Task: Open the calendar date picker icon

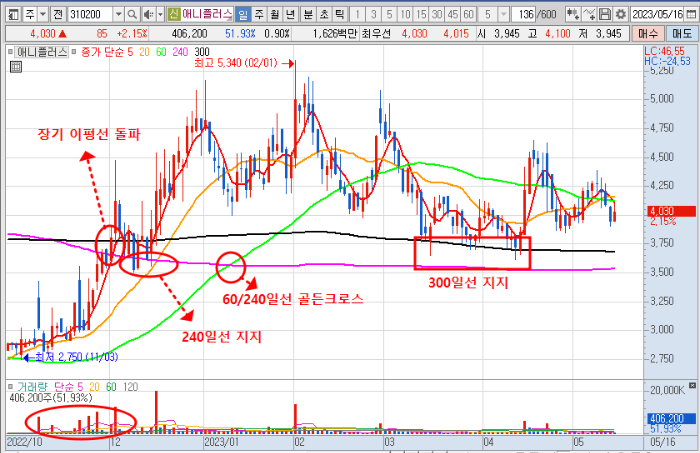Action: (691, 15)
